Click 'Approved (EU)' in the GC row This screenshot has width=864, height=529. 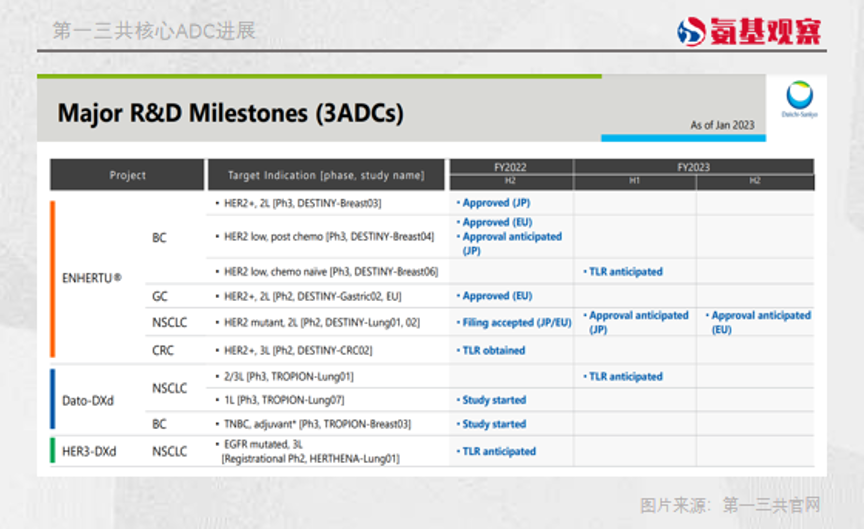[497, 296]
